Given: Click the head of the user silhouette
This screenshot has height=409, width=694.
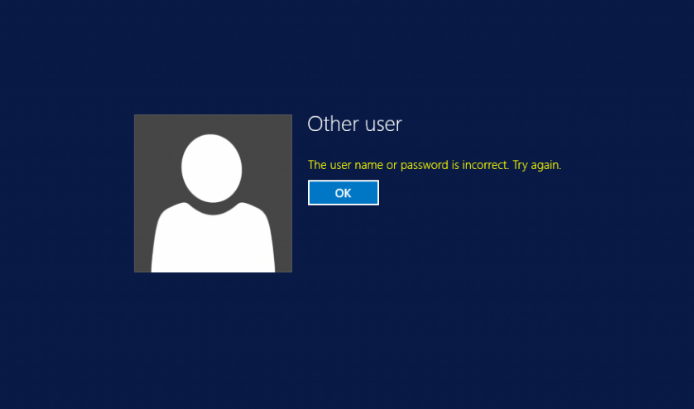Looking at the screenshot, I should pos(212,164).
